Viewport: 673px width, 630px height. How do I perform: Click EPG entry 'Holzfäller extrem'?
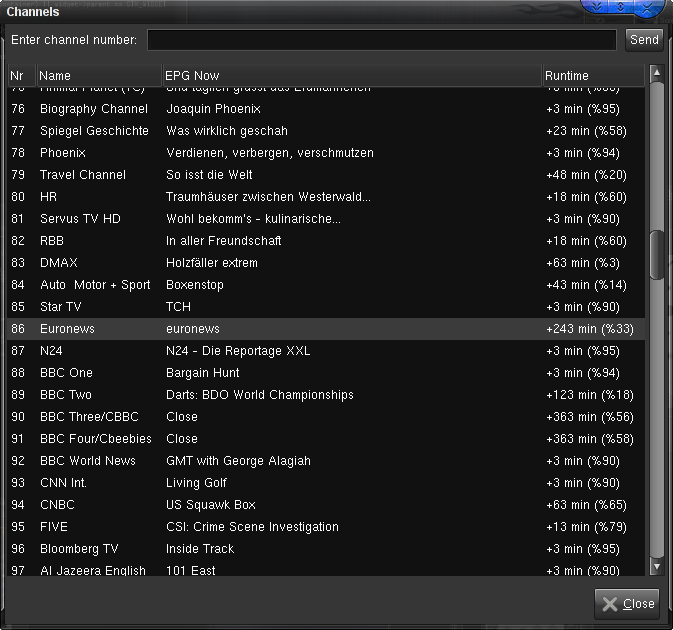tap(212, 263)
